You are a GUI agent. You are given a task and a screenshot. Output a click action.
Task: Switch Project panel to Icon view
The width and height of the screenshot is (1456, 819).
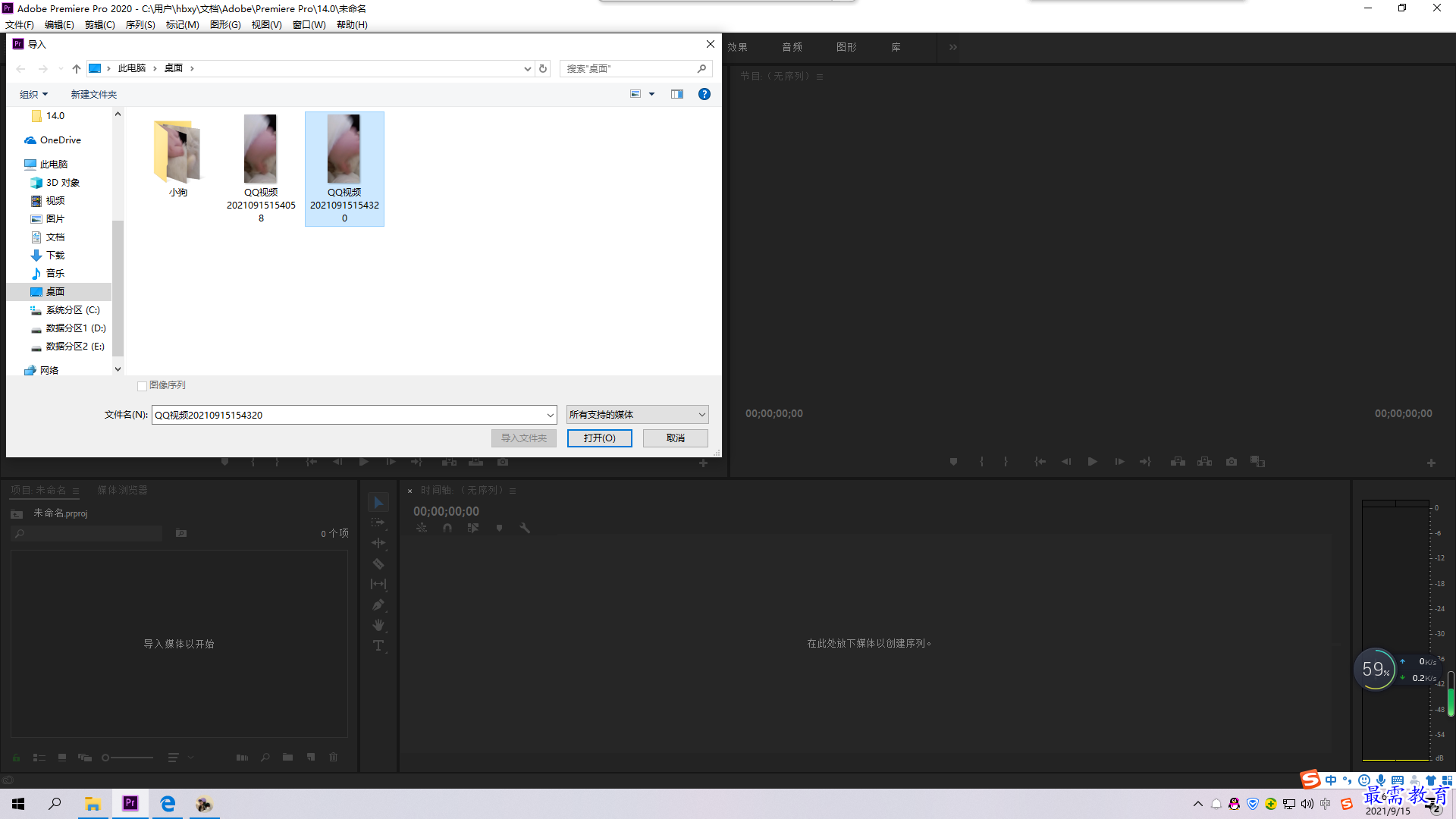click(x=62, y=758)
